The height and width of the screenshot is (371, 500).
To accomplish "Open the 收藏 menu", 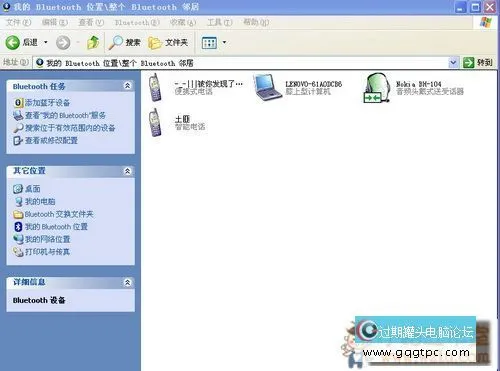I will 183,22.
